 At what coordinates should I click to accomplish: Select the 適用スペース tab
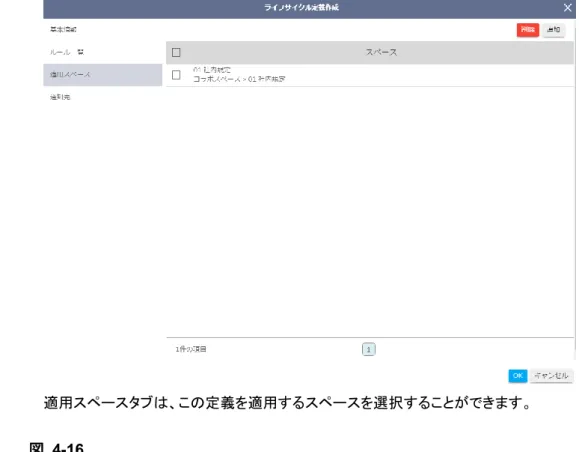click(103, 75)
